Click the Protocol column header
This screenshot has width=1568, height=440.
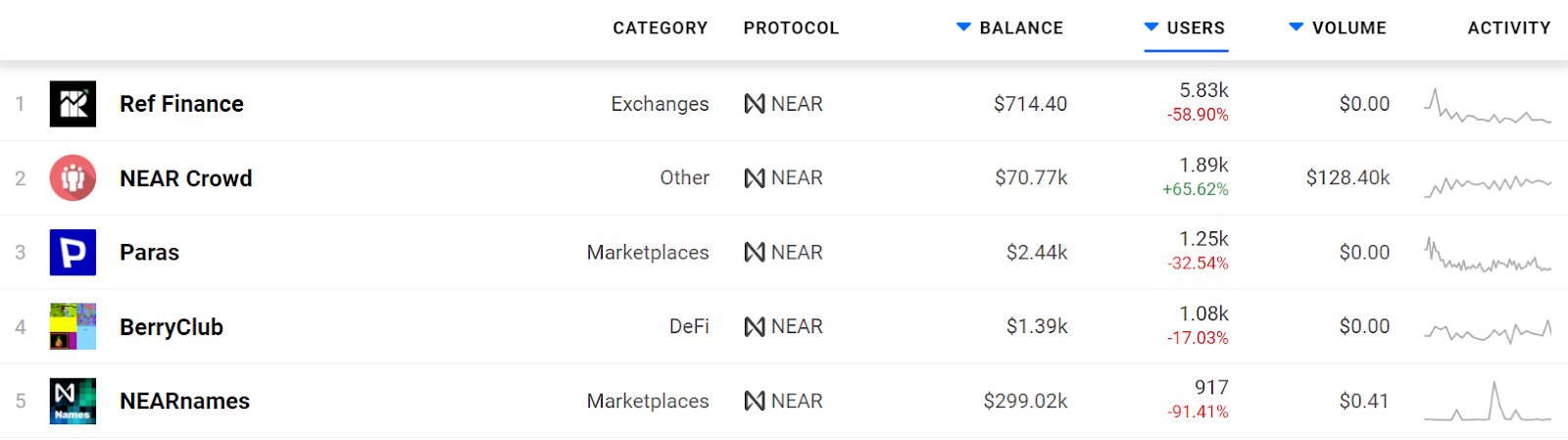(x=791, y=28)
